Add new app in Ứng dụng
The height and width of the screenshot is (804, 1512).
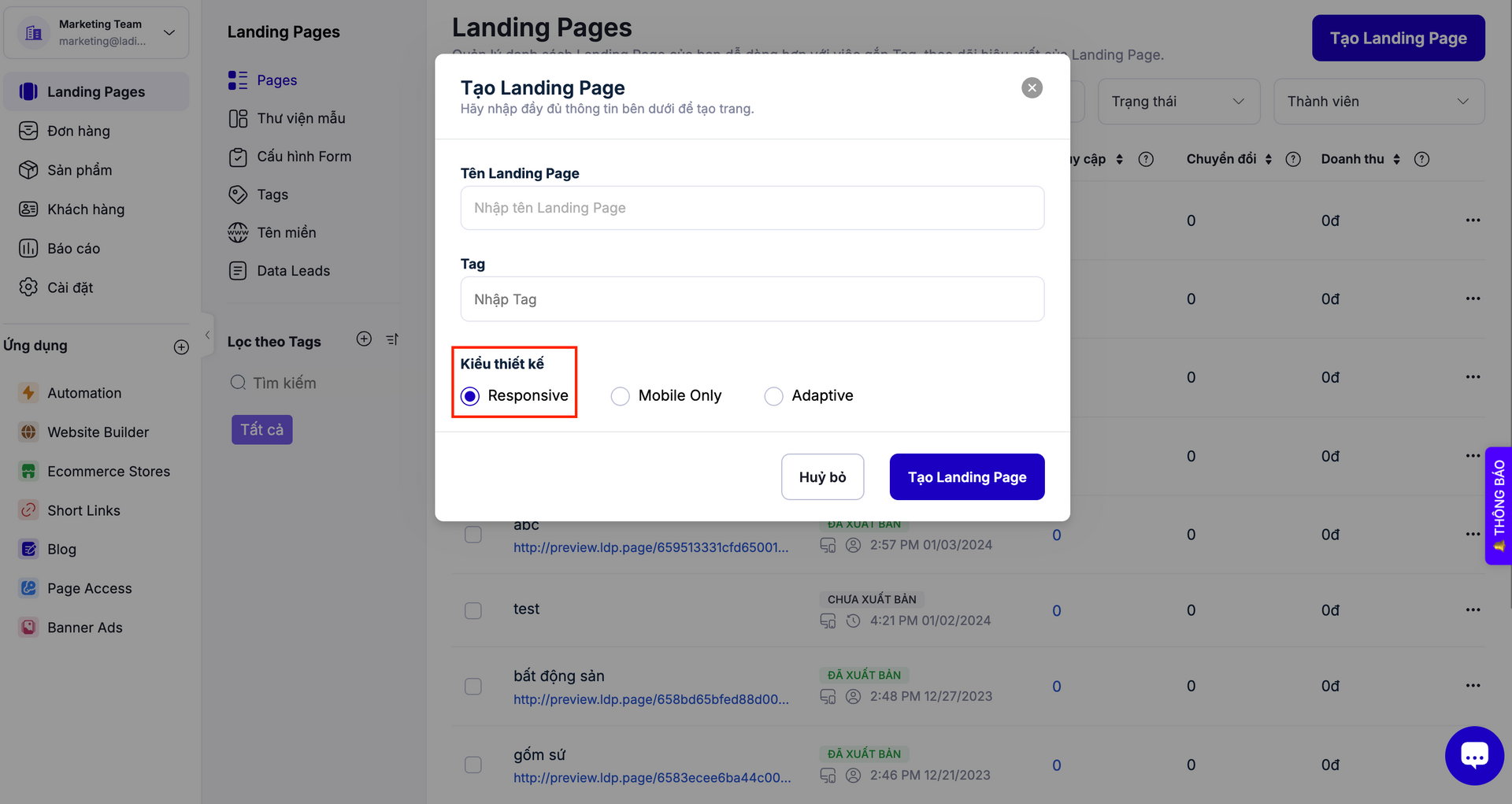(x=181, y=347)
